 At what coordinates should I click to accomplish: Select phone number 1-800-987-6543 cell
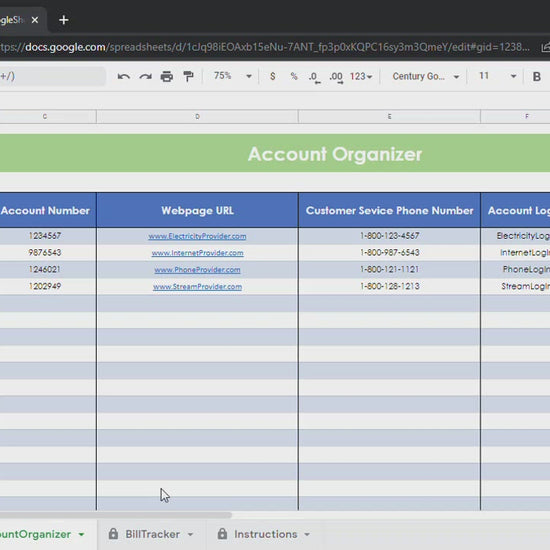tap(389, 253)
